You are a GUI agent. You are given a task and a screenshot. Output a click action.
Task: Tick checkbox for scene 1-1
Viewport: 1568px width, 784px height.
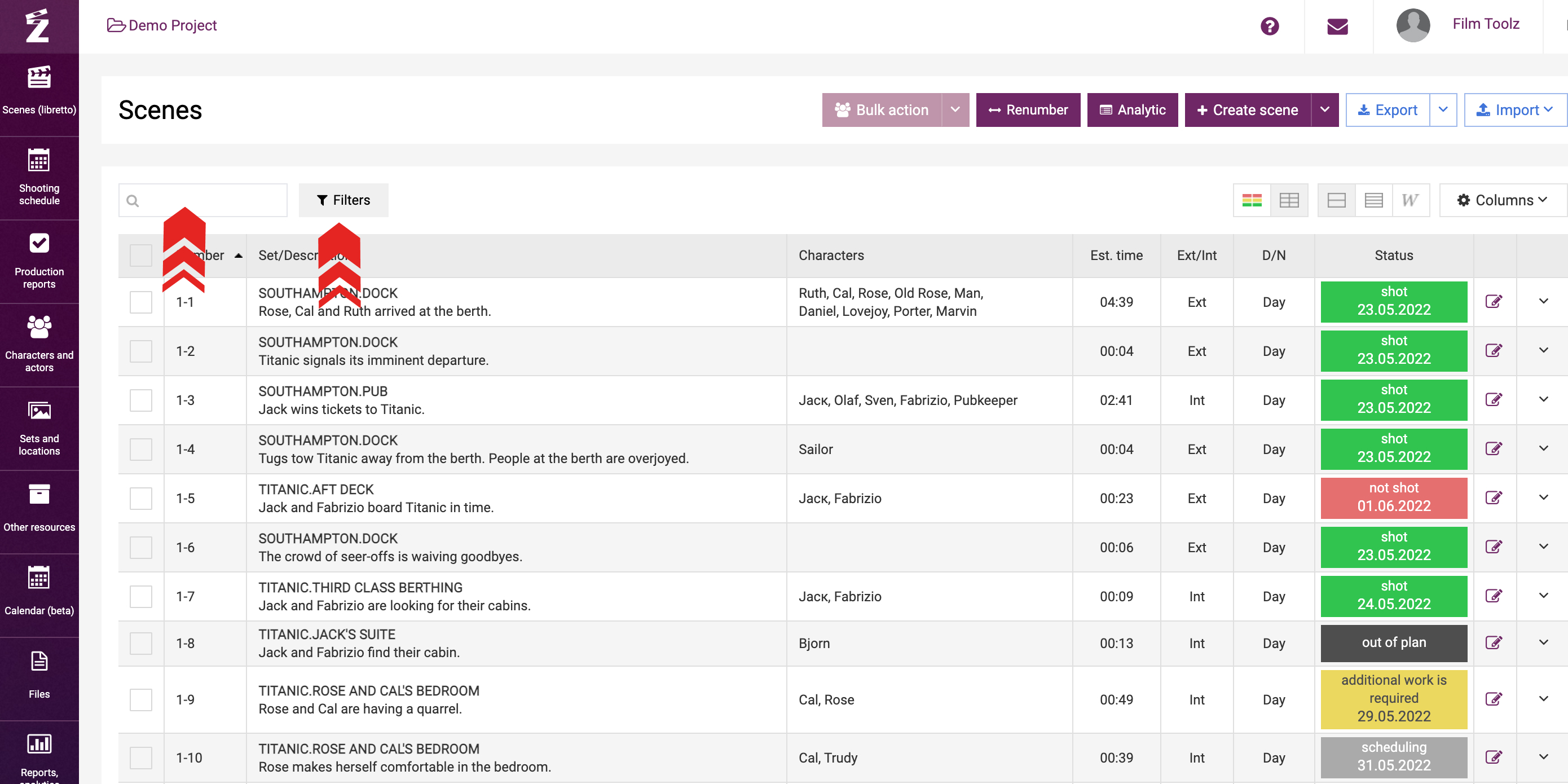coord(140,302)
